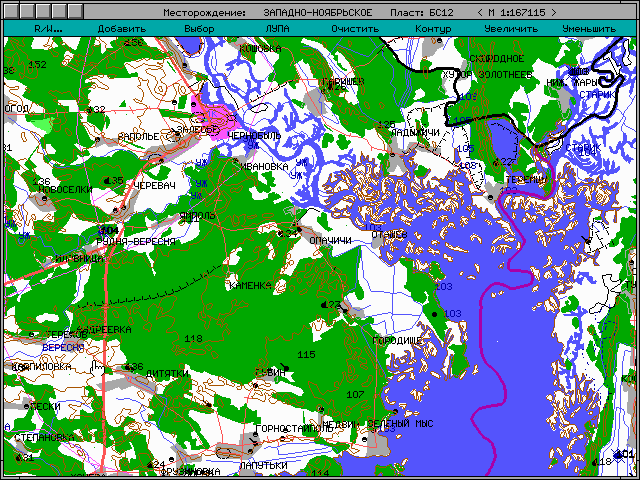Image resolution: width=640 pixels, height=480 pixels.
Task: Select the Выбор command
Action: [199, 29]
